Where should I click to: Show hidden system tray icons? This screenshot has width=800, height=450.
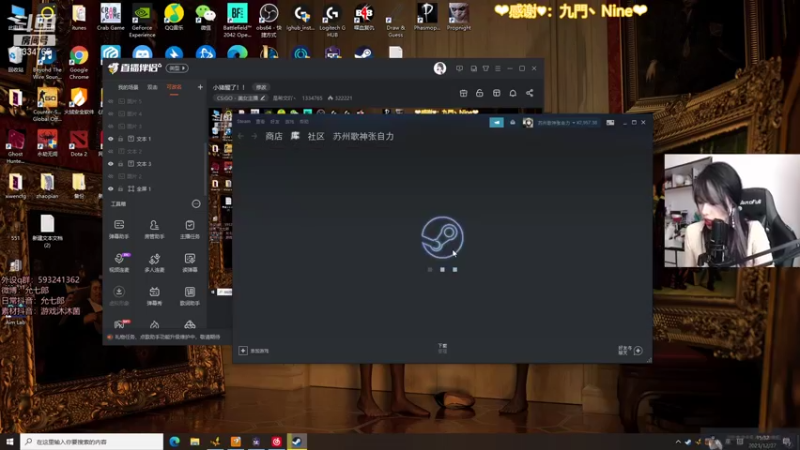tap(678, 441)
